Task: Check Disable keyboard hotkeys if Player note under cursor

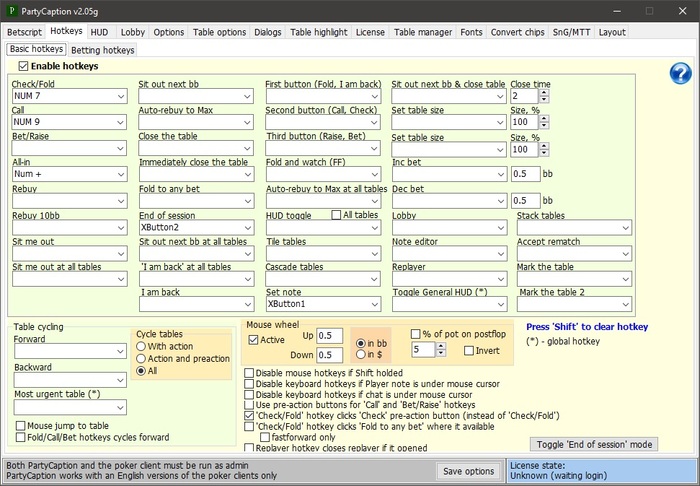Action: (x=249, y=384)
